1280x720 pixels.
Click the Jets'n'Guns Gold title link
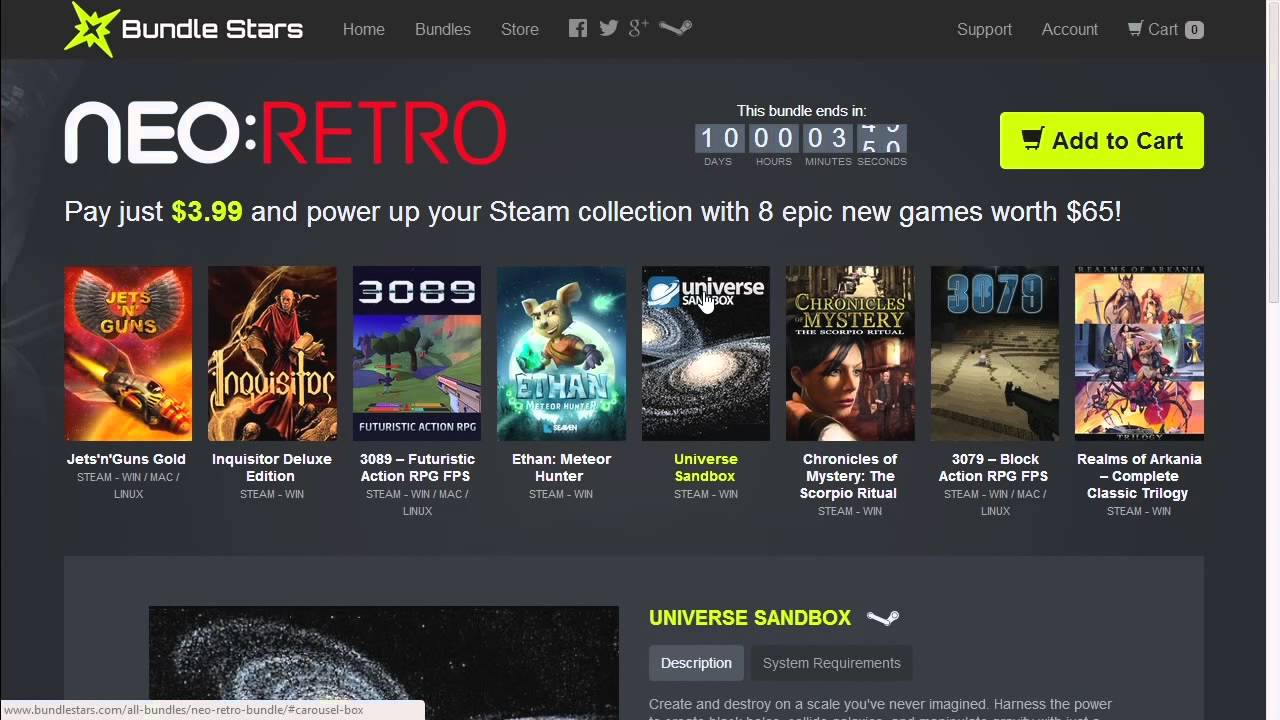(x=127, y=459)
